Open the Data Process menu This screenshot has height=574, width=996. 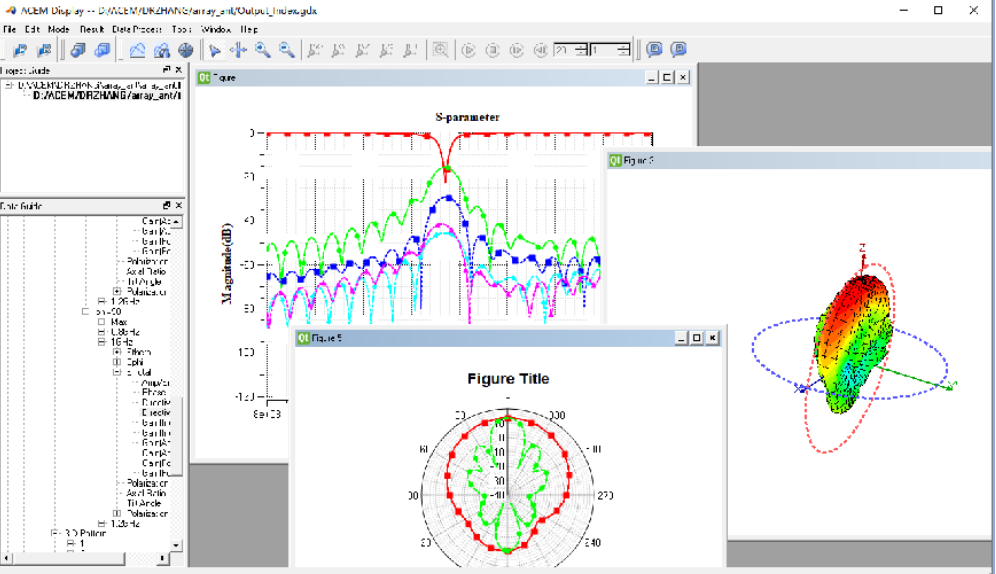tap(138, 30)
